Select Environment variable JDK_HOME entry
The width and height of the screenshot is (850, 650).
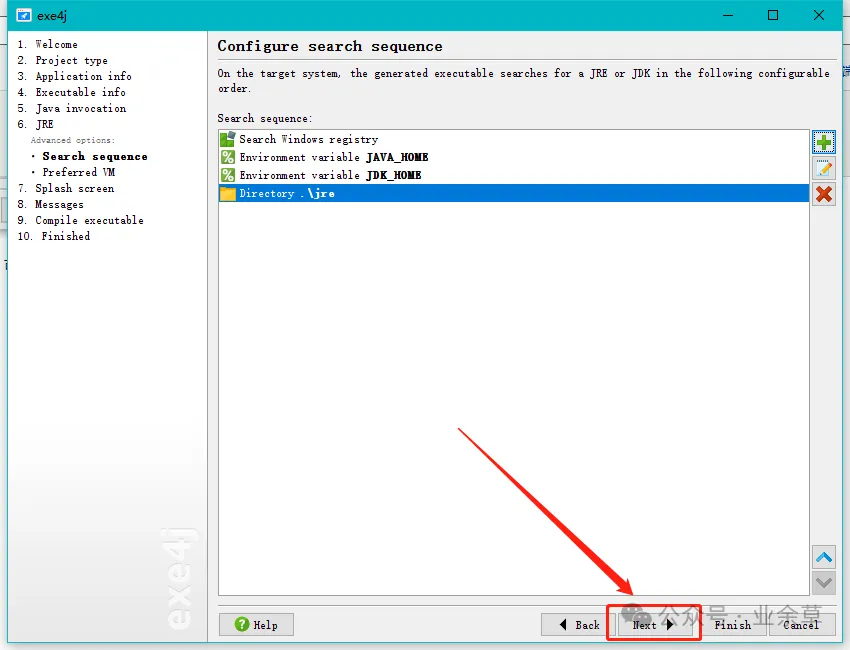(513, 175)
